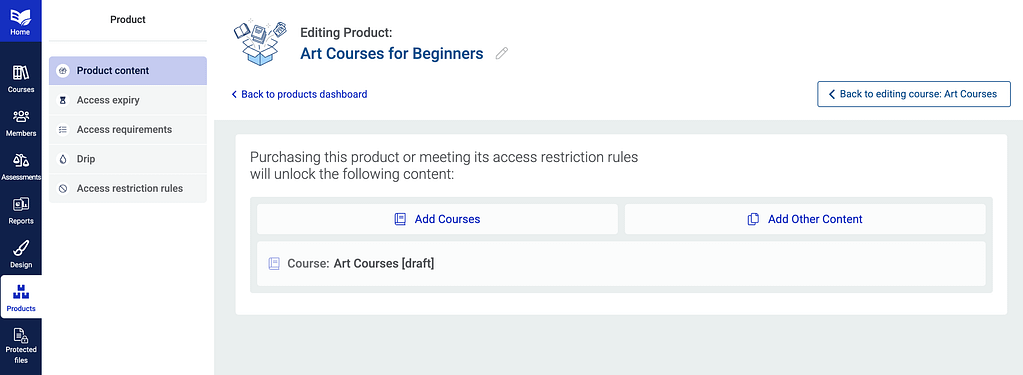1023x375 pixels.
Task: Open Access requirements settings
Action: coord(128,130)
